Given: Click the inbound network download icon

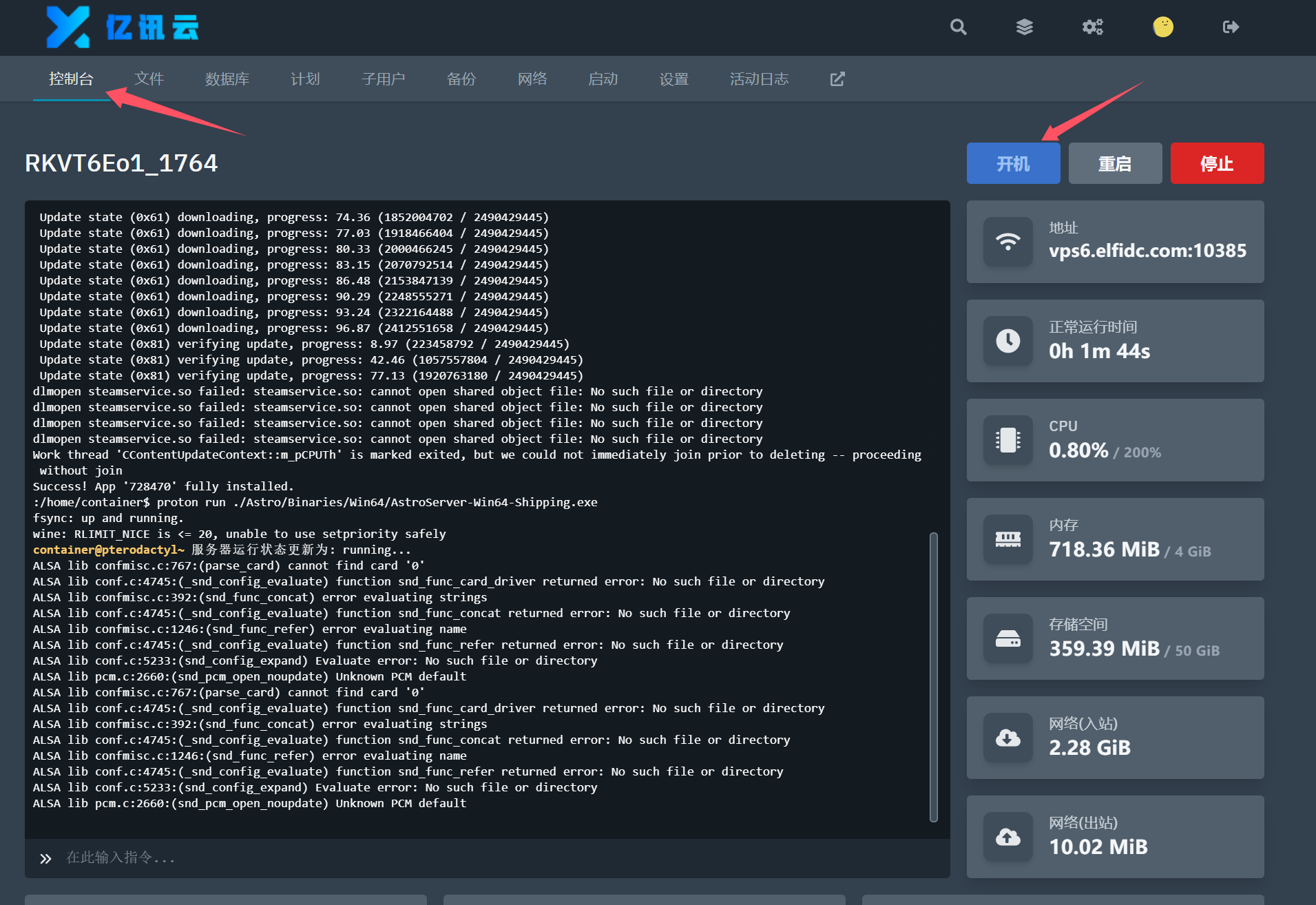Looking at the screenshot, I should pyautogui.click(x=1007, y=738).
